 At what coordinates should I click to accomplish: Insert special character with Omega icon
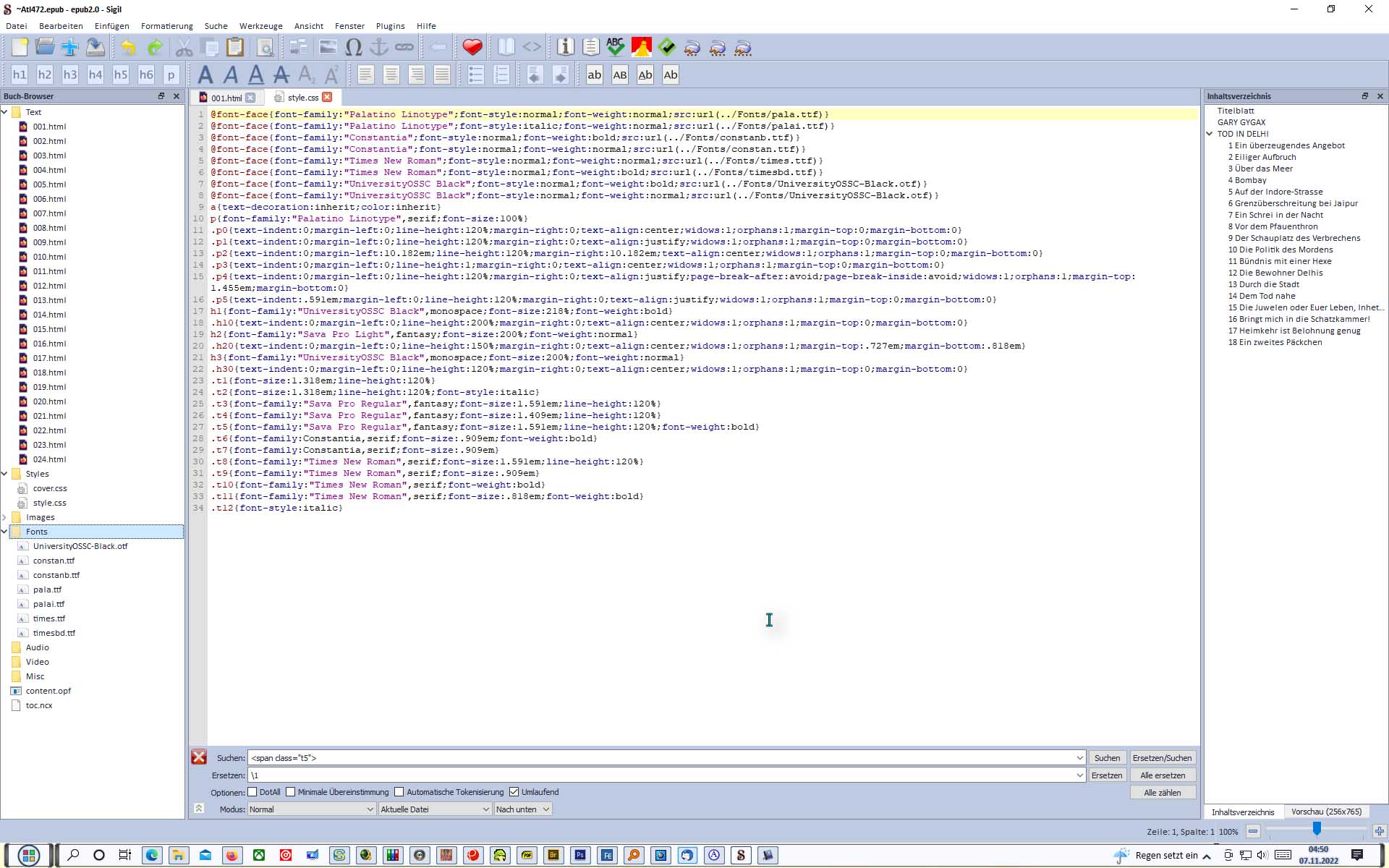click(353, 48)
